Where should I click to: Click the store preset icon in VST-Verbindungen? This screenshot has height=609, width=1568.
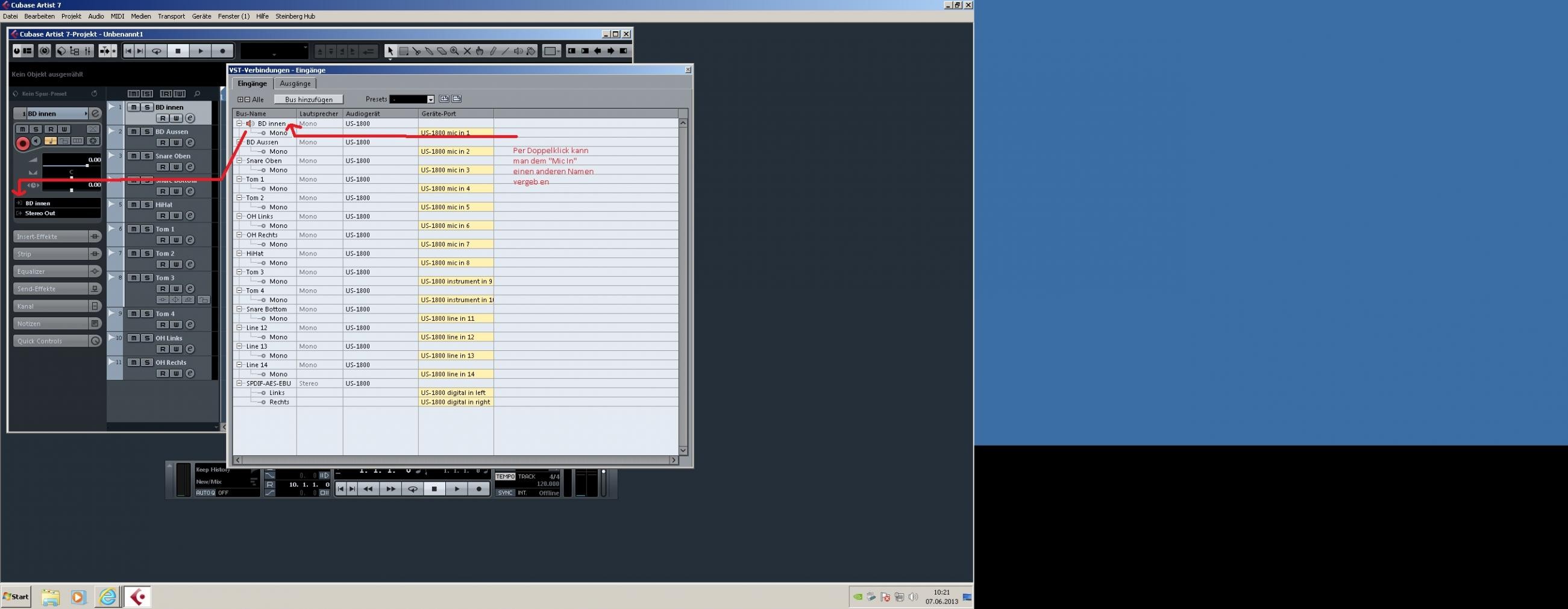pyautogui.click(x=444, y=99)
